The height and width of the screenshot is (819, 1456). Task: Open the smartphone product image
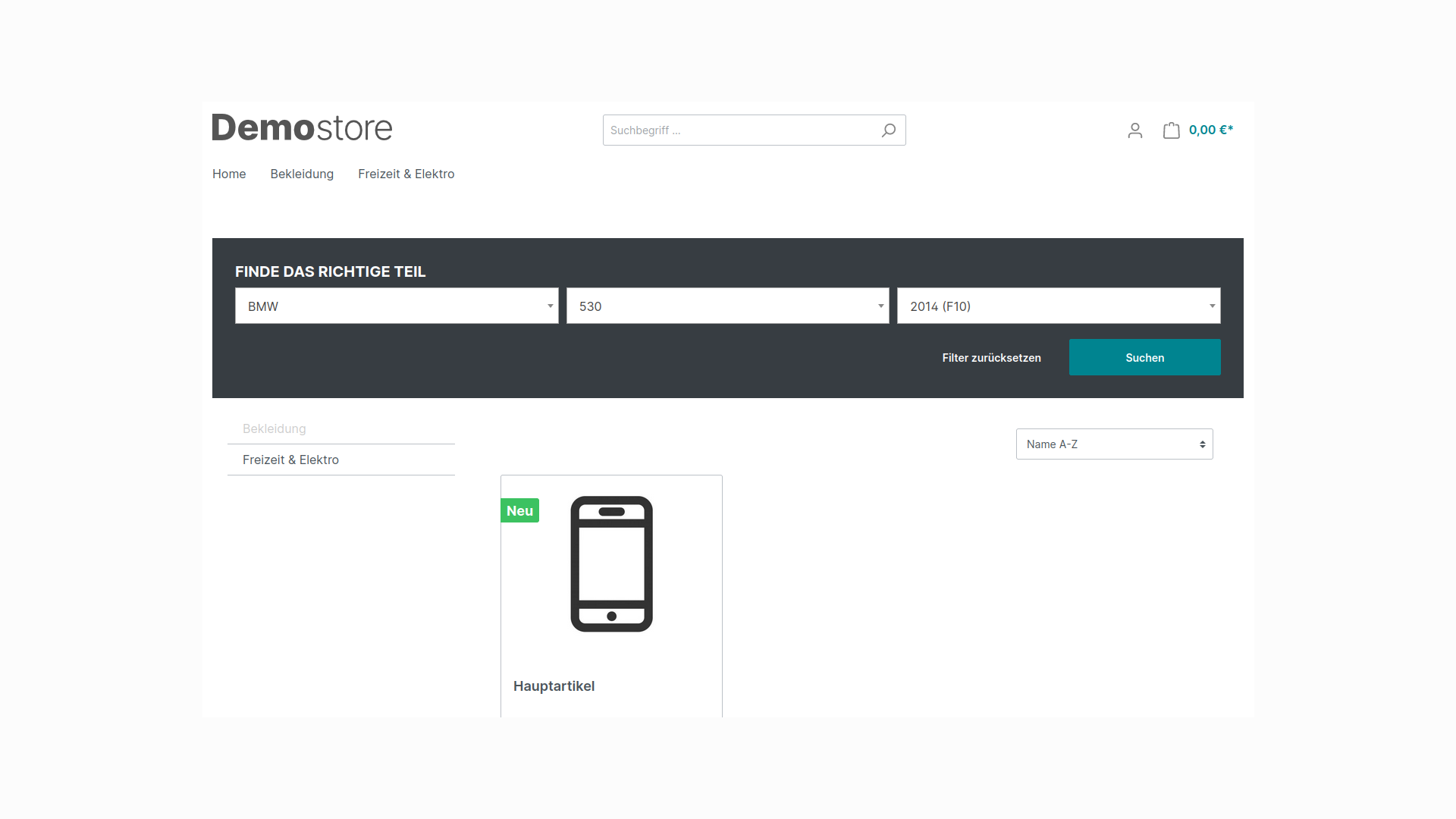[x=611, y=563]
